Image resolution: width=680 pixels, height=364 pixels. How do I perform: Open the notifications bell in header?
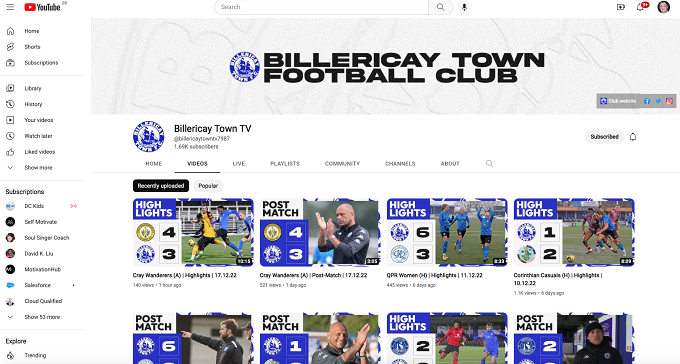click(x=640, y=7)
